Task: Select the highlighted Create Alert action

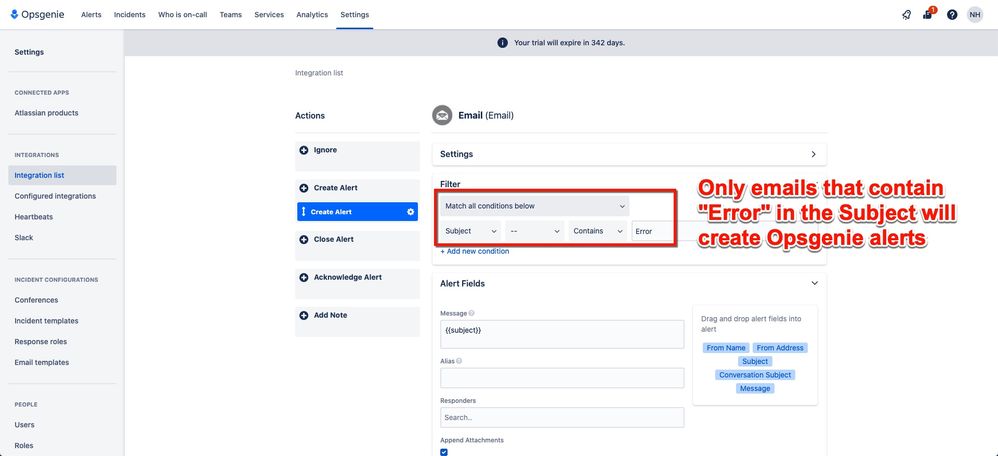Action: pos(357,212)
